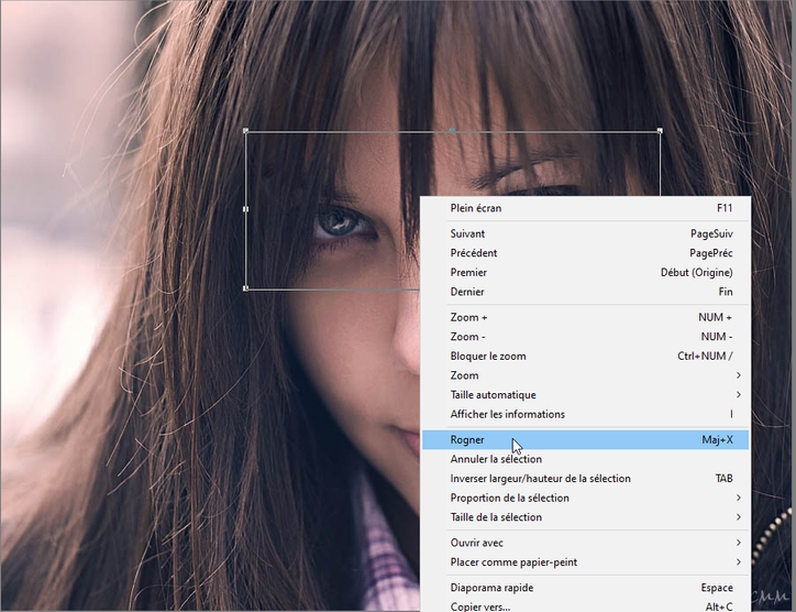Choose Inverser largeur/hauteur de la sélection
796x612 pixels.
pos(540,479)
